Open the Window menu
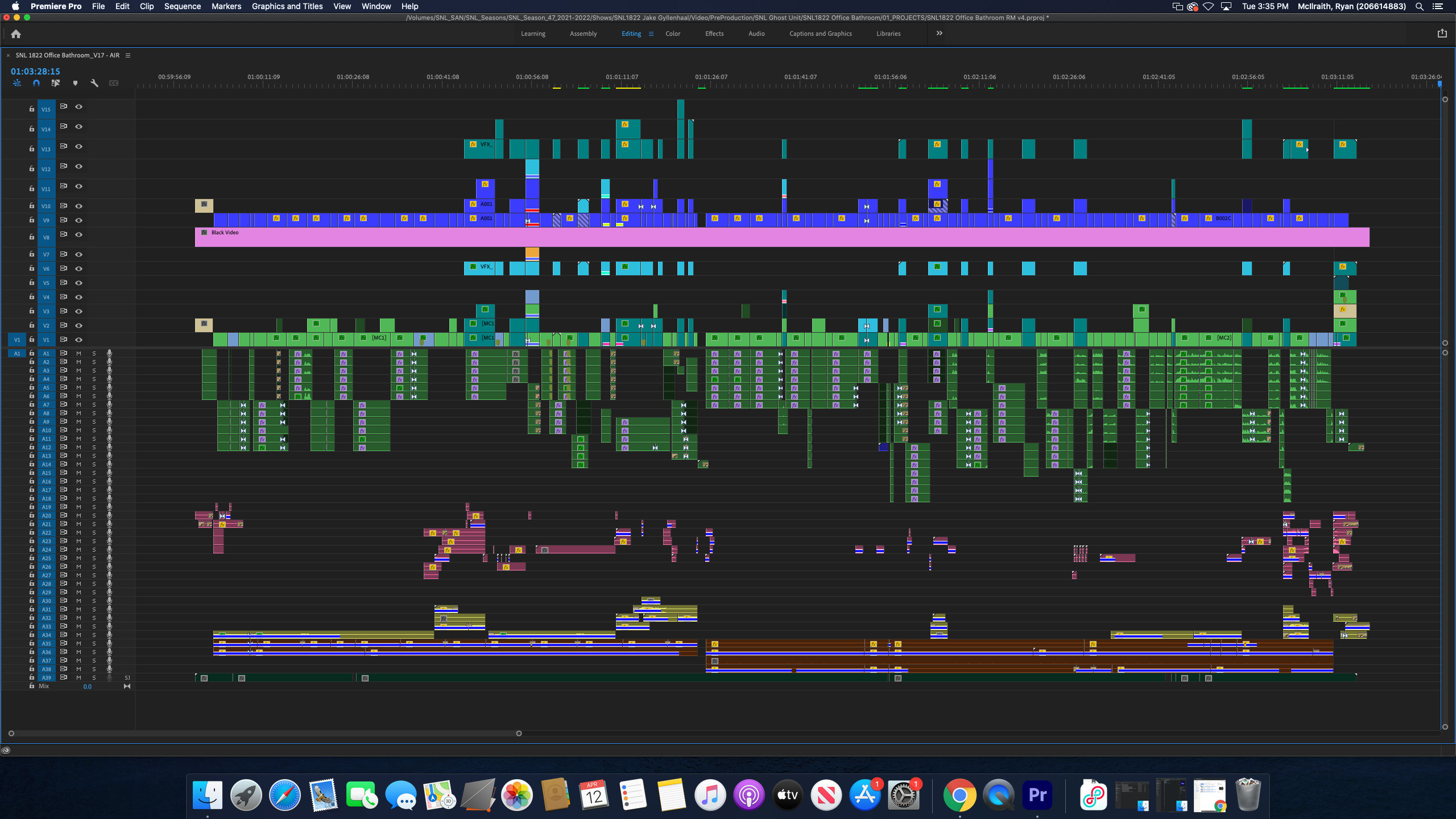This screenshot has height=819, width=1456. click(376, 6)
